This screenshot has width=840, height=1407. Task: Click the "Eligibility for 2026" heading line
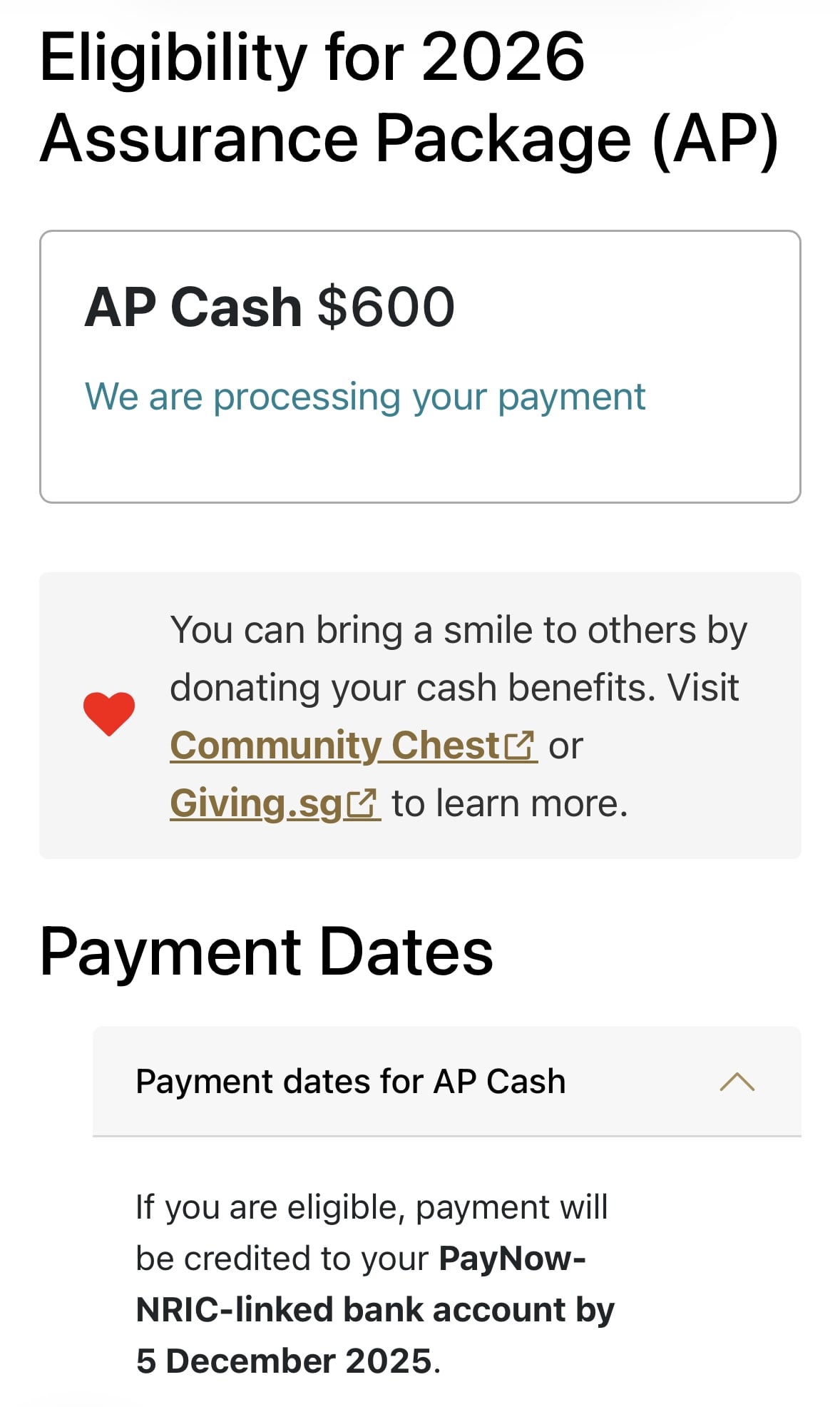point(312,57)
